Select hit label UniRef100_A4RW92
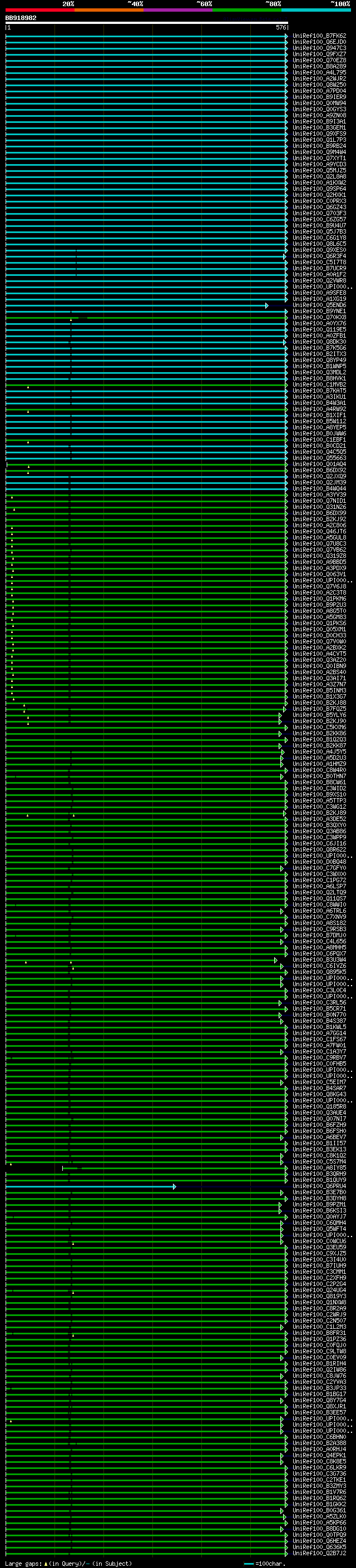Screen dimensions: 356x1568 (x=319, y=409)
